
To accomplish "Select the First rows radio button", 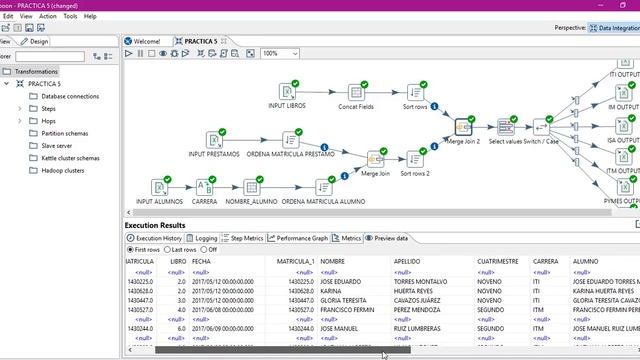I will tap(130, 249).
